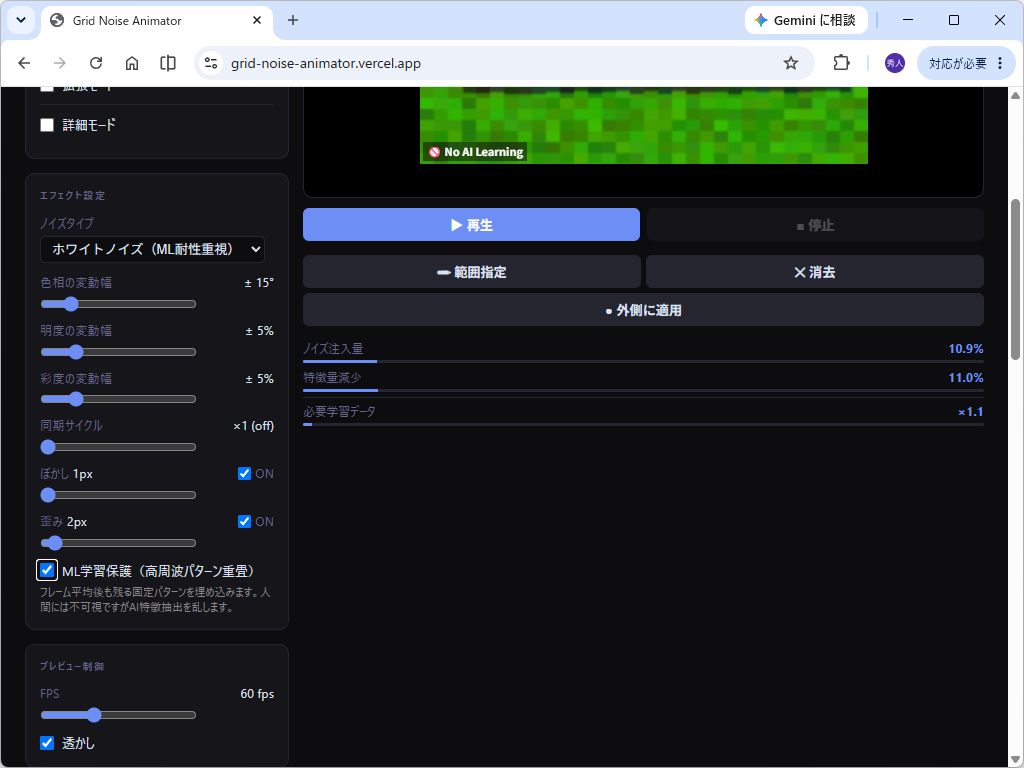The width and height of the screenshot is (1024, 768).
Task: Click the 範囲指定 button
Action: pos(472,272)
